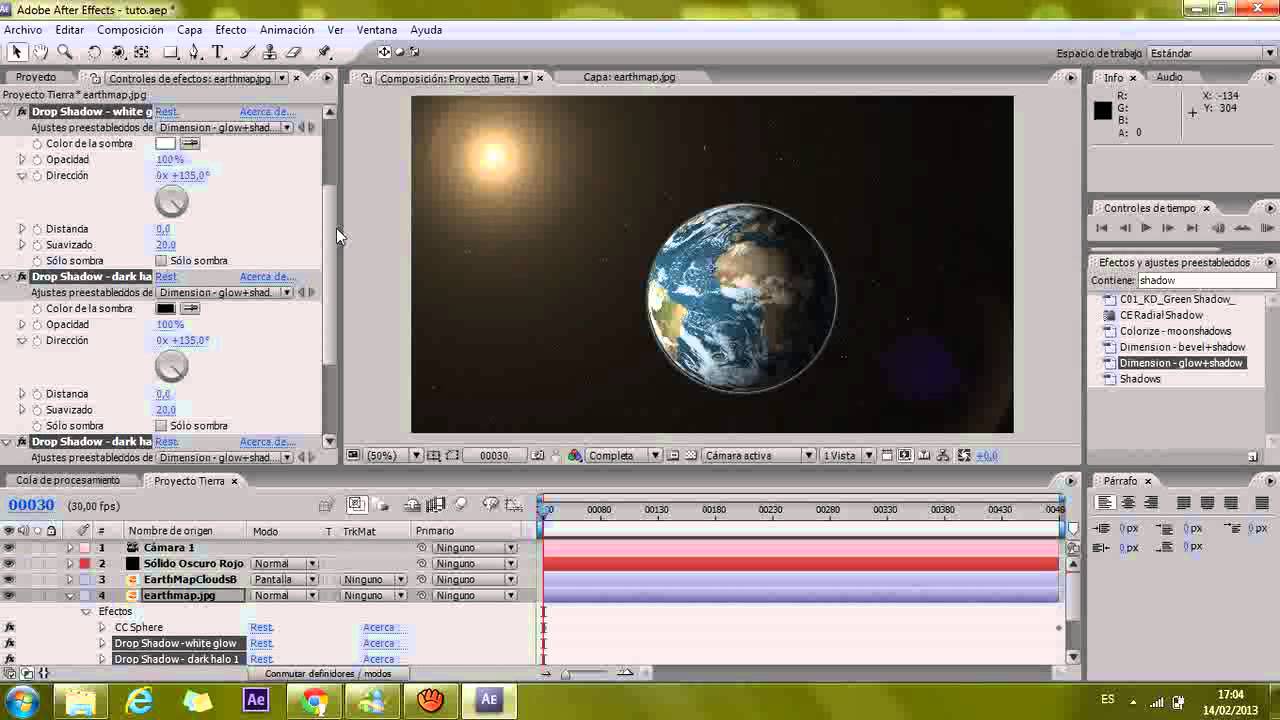Hide the earthmap.jpg layer
Image resolution: width=1280 pixels, height=720 pixels.
[9, 595]
